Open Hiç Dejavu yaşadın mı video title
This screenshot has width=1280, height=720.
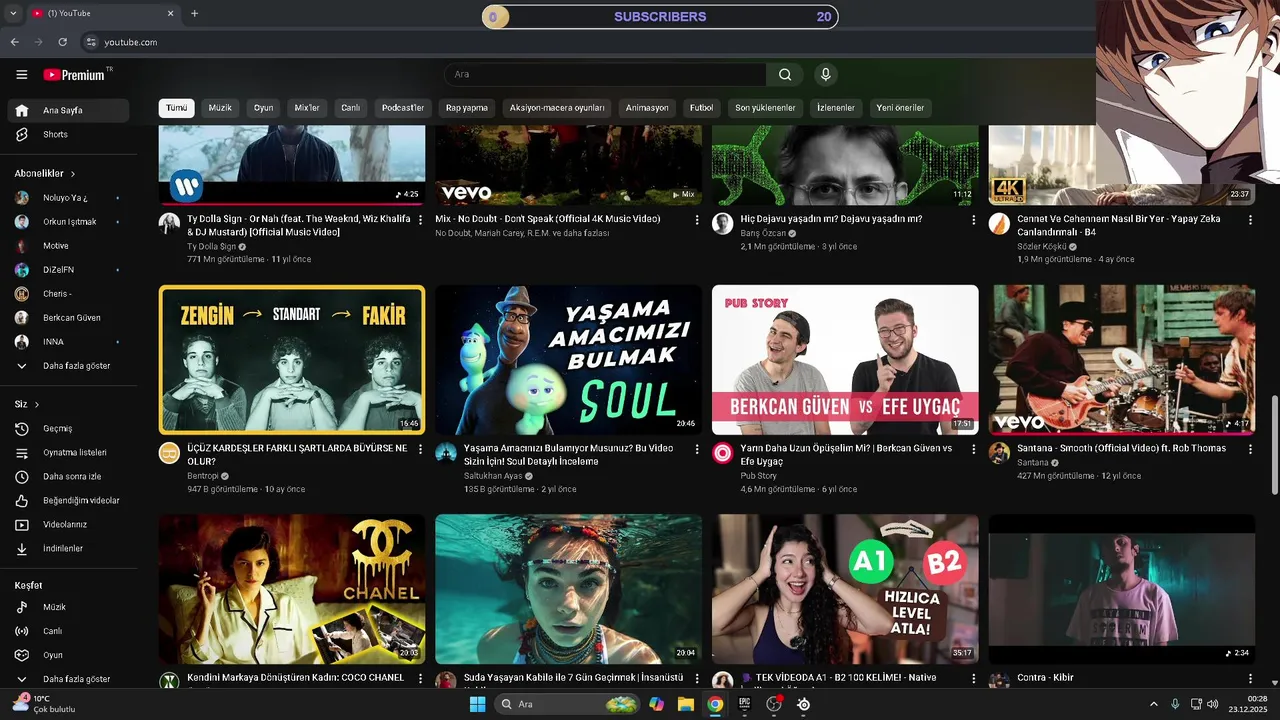pos(831,219)
